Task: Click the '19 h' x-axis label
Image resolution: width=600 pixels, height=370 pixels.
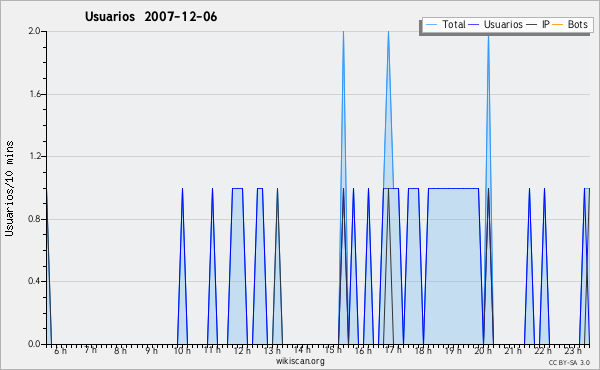Action: click(453, 351)
